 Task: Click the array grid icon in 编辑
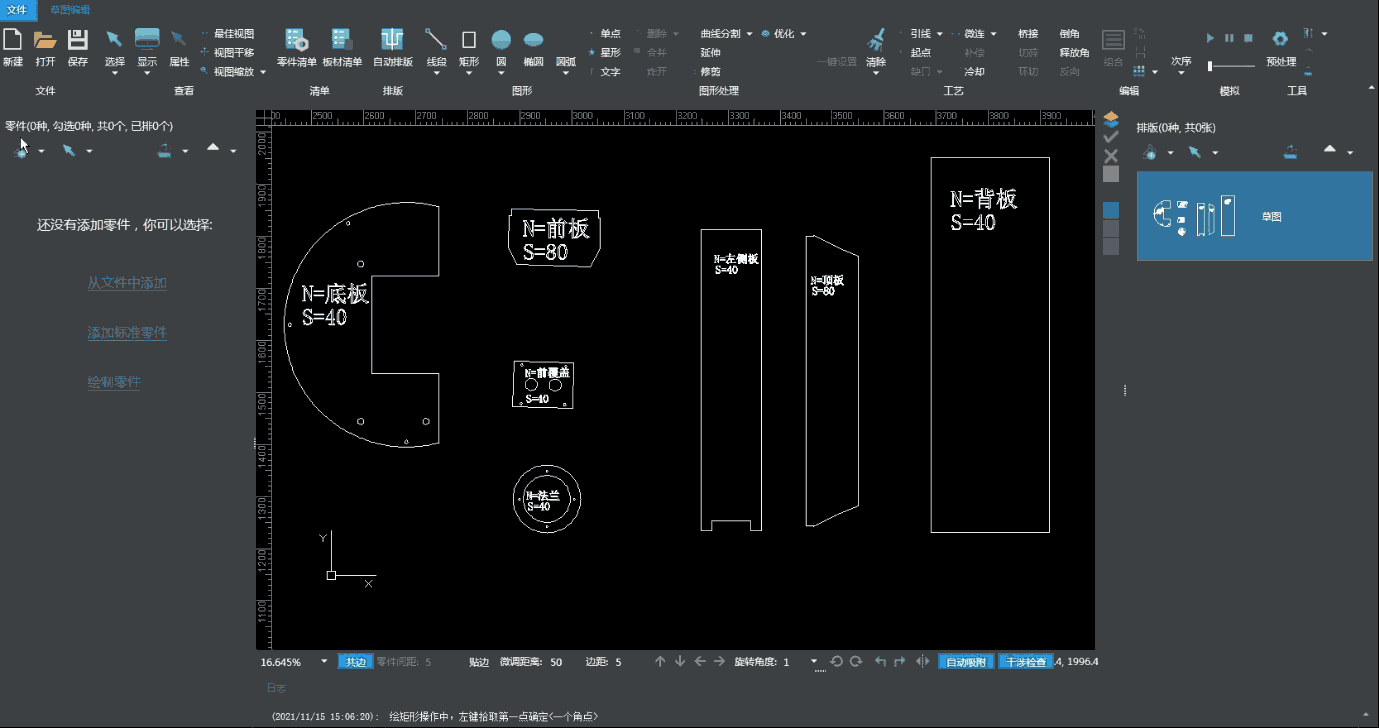click(1140, 71)
